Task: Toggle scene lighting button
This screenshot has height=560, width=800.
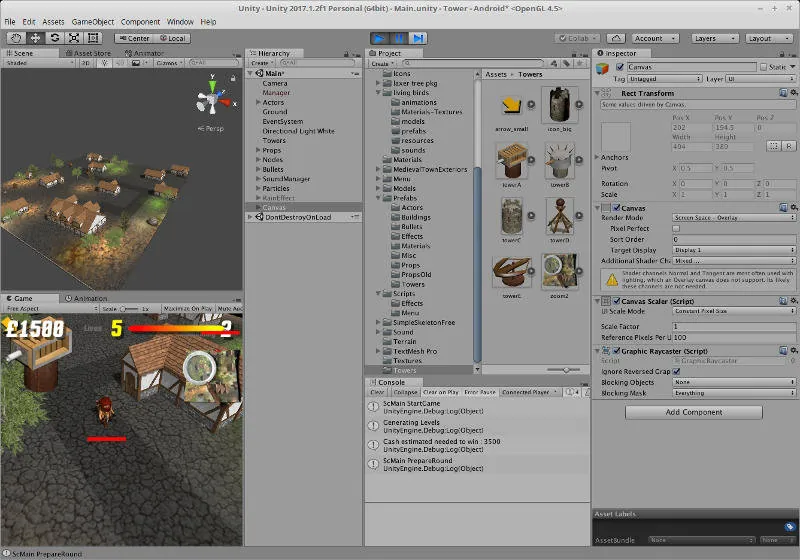Action: pos(105,63)
